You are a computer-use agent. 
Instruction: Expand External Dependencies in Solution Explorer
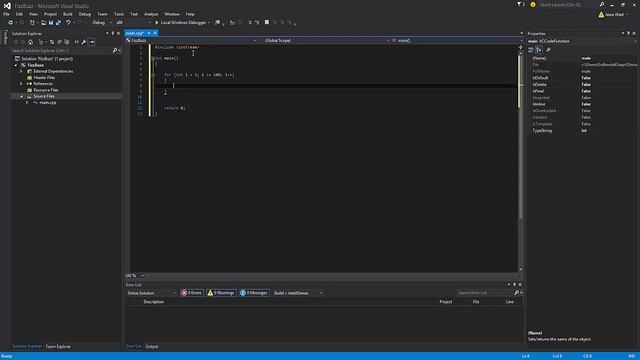21,71
